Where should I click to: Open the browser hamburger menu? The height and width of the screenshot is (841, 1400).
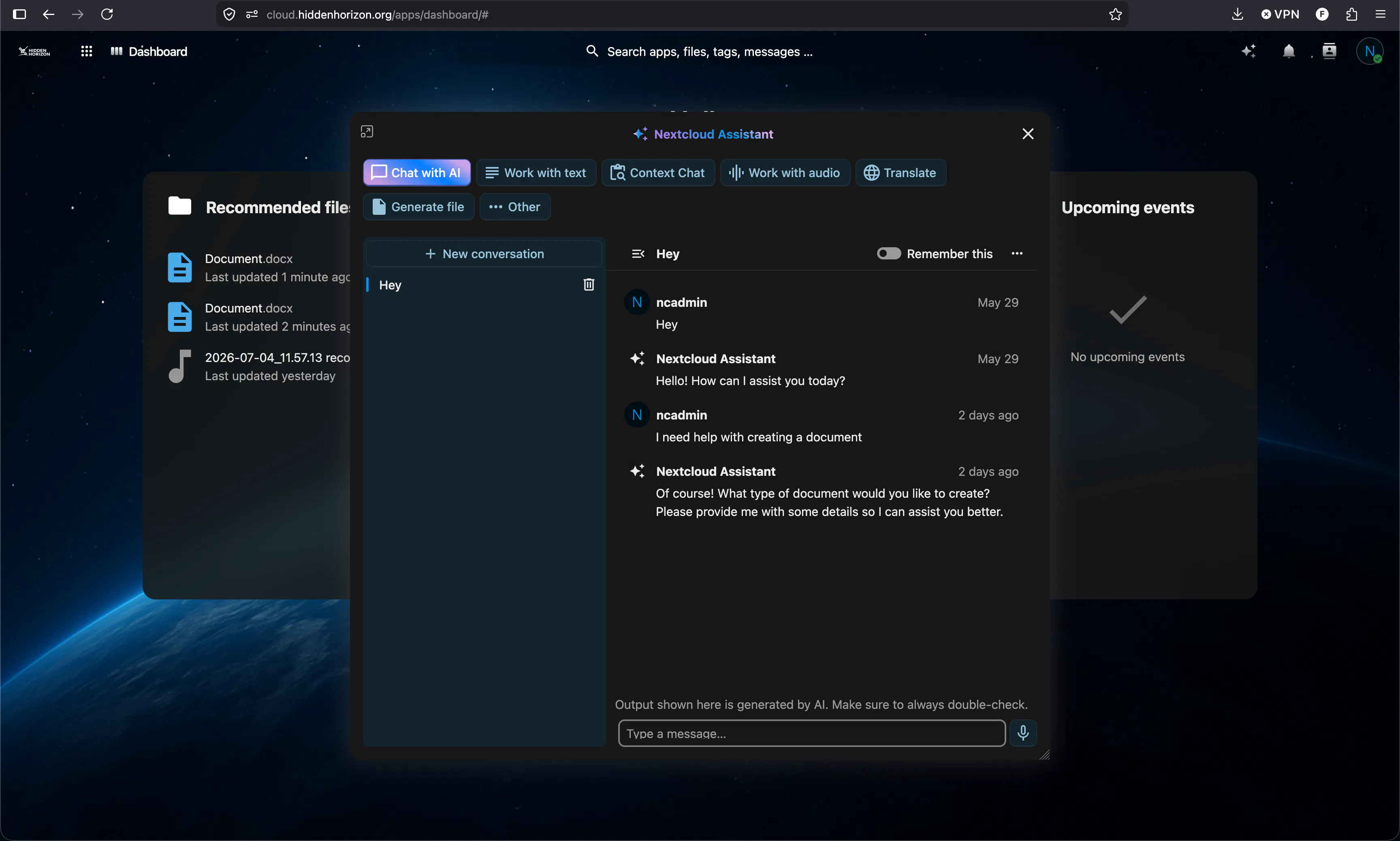[1380, 14]
